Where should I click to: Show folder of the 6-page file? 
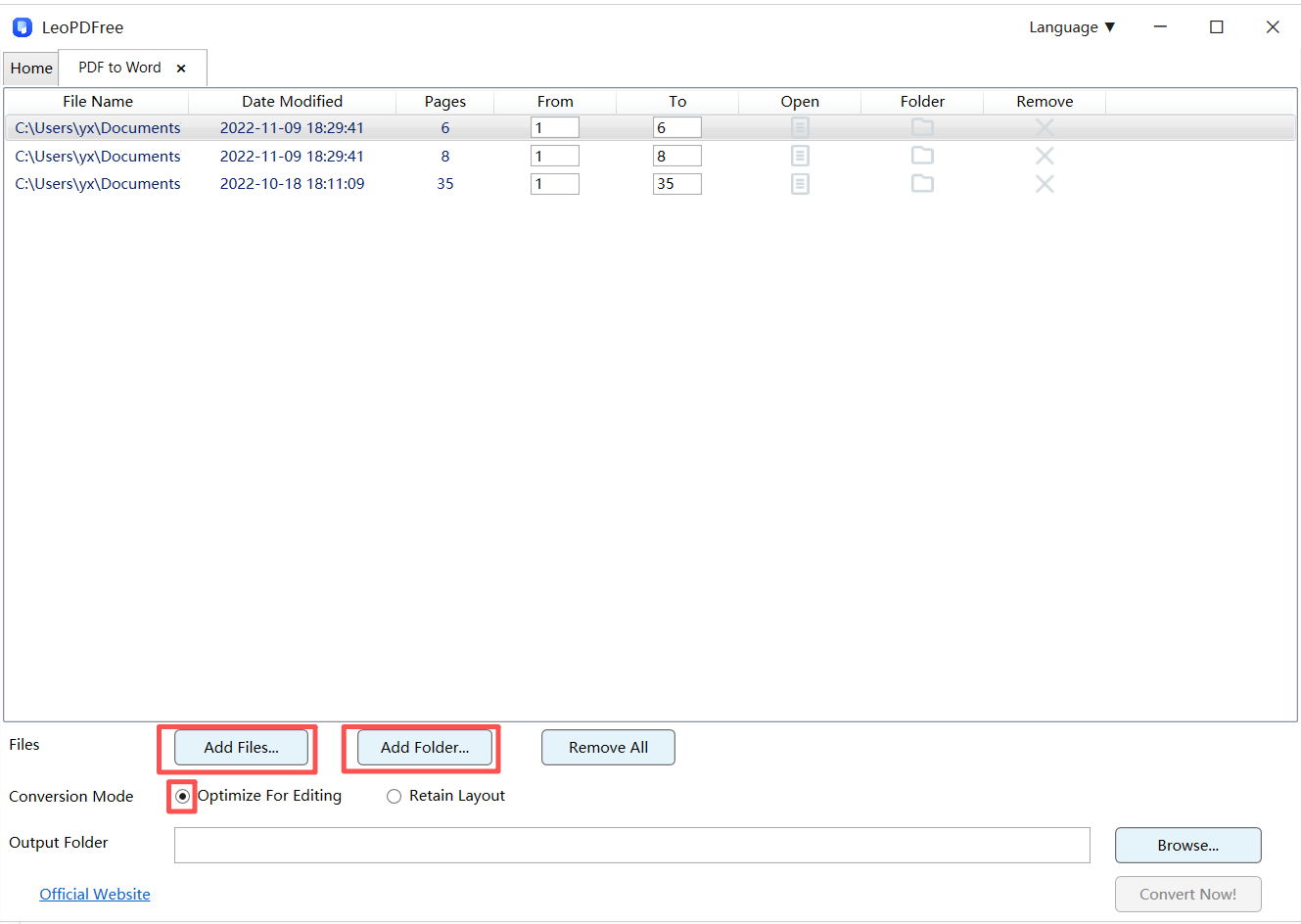922,127
